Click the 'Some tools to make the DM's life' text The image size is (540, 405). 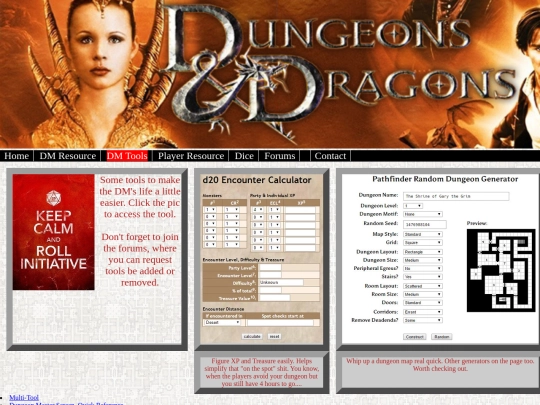140,197
